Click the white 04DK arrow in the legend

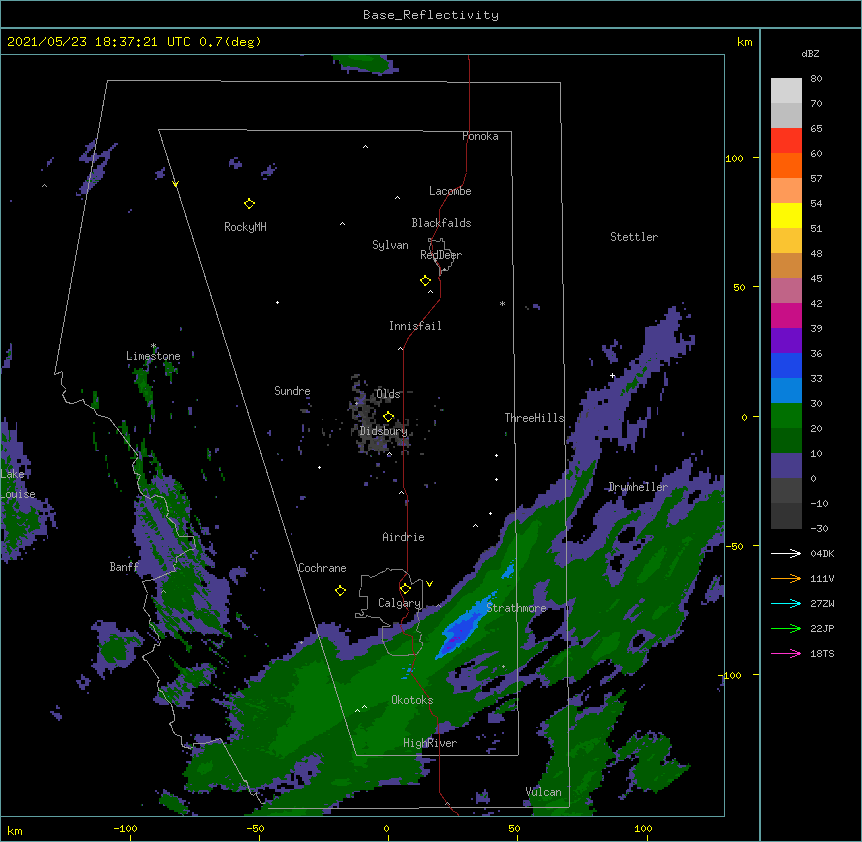(786, 553)
